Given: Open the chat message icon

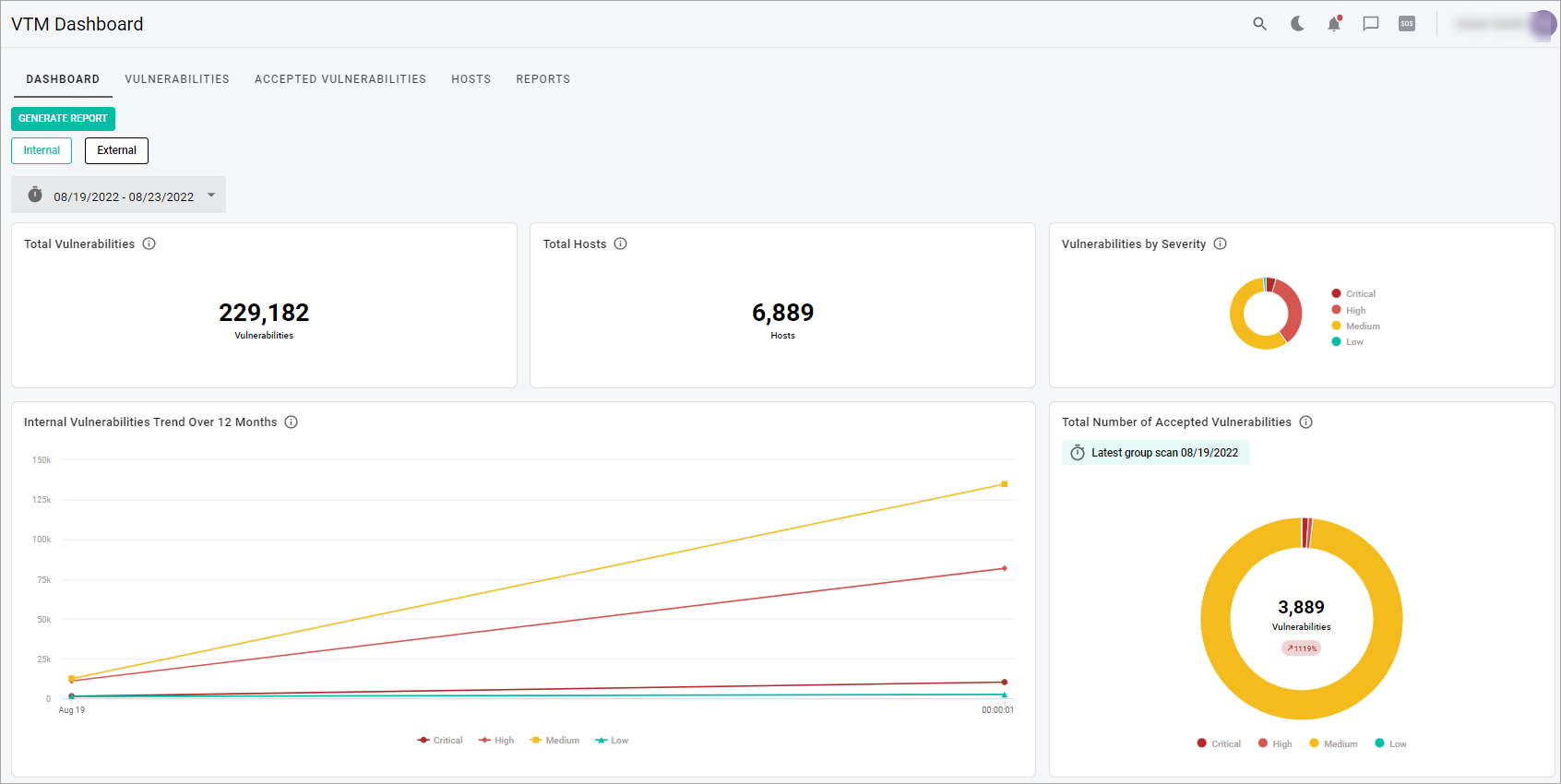Looking at the screenshot, I should (1371, 24).
